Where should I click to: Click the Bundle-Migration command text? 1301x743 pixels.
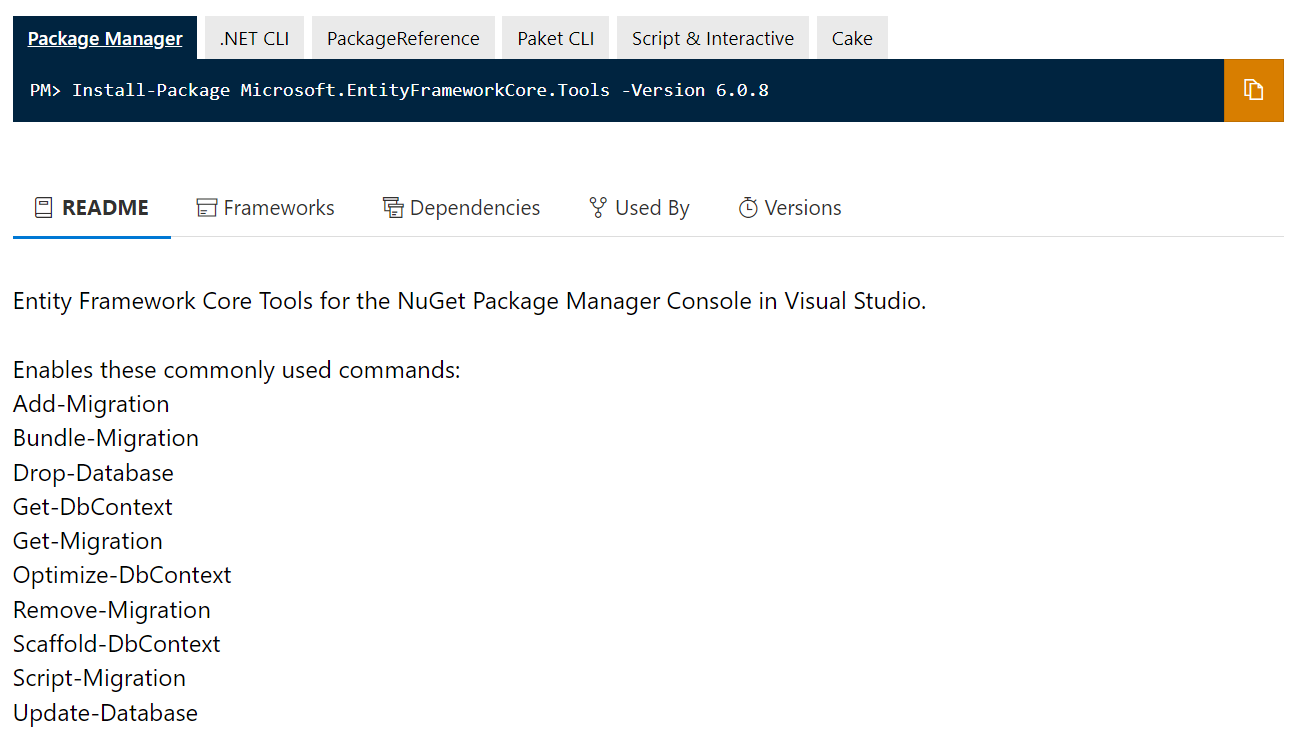[x=106, y=438]
